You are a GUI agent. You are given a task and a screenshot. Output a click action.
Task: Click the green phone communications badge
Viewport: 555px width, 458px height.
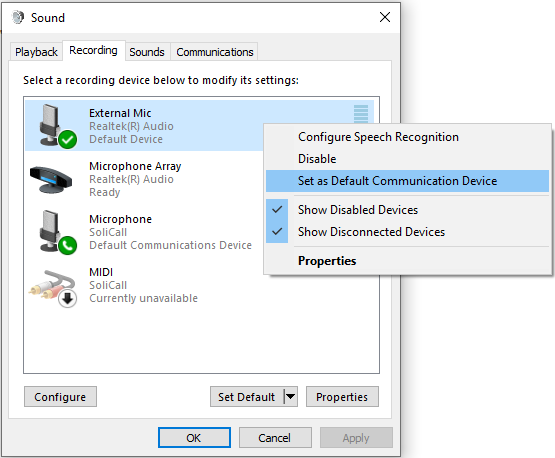point(67,245)
